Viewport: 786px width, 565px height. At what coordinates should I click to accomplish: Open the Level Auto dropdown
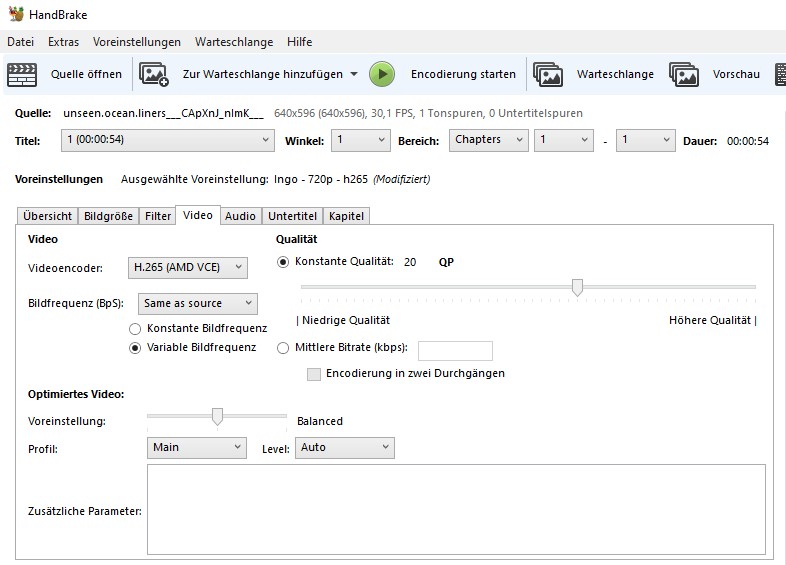point(344,448)
